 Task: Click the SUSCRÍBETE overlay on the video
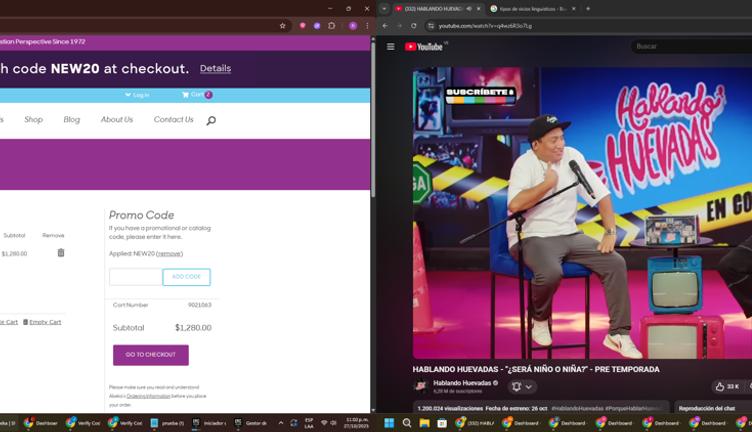pos(480,95)
